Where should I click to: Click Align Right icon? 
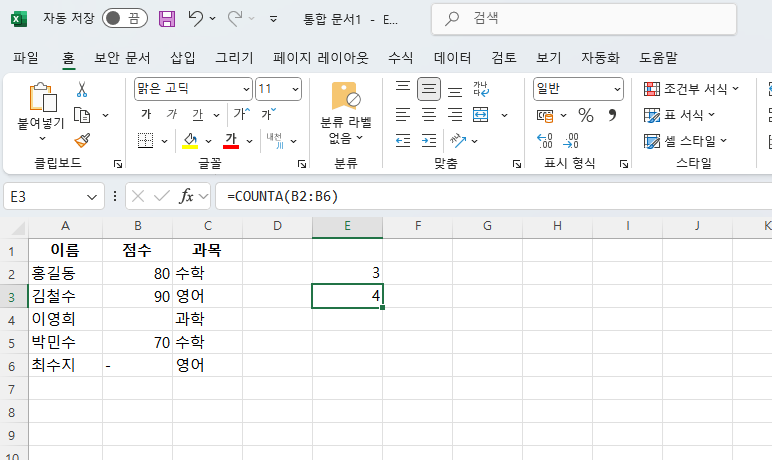(x=455, y=115)
